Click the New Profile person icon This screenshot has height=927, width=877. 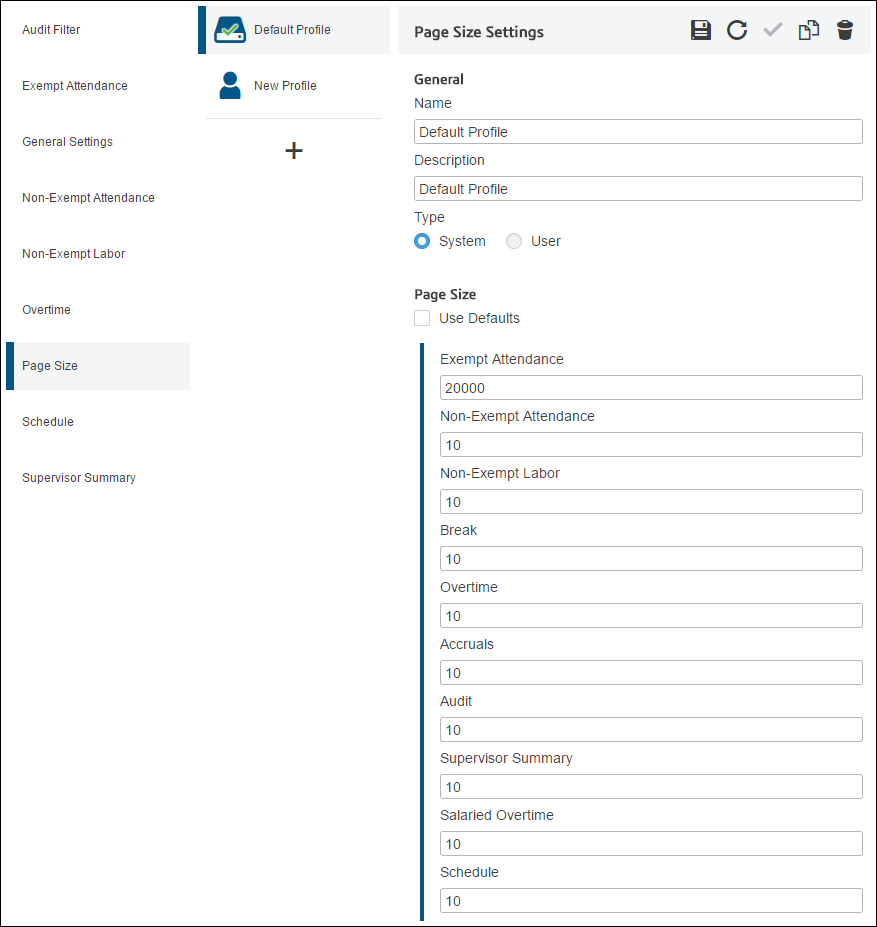[x=230, y=85]
